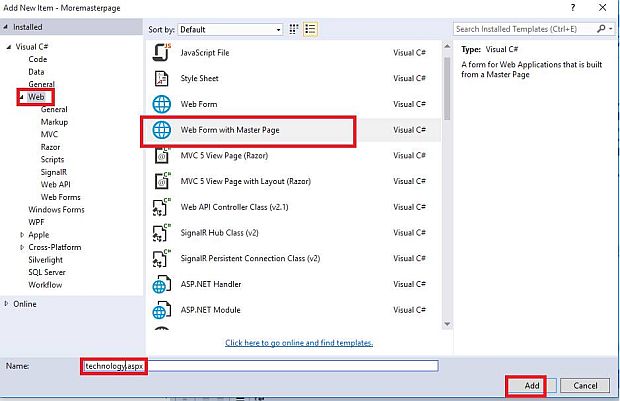Select the Web Form template name
Image resolution: width=620 pixels, height=401 pixels.
click(x=199, y=104)
